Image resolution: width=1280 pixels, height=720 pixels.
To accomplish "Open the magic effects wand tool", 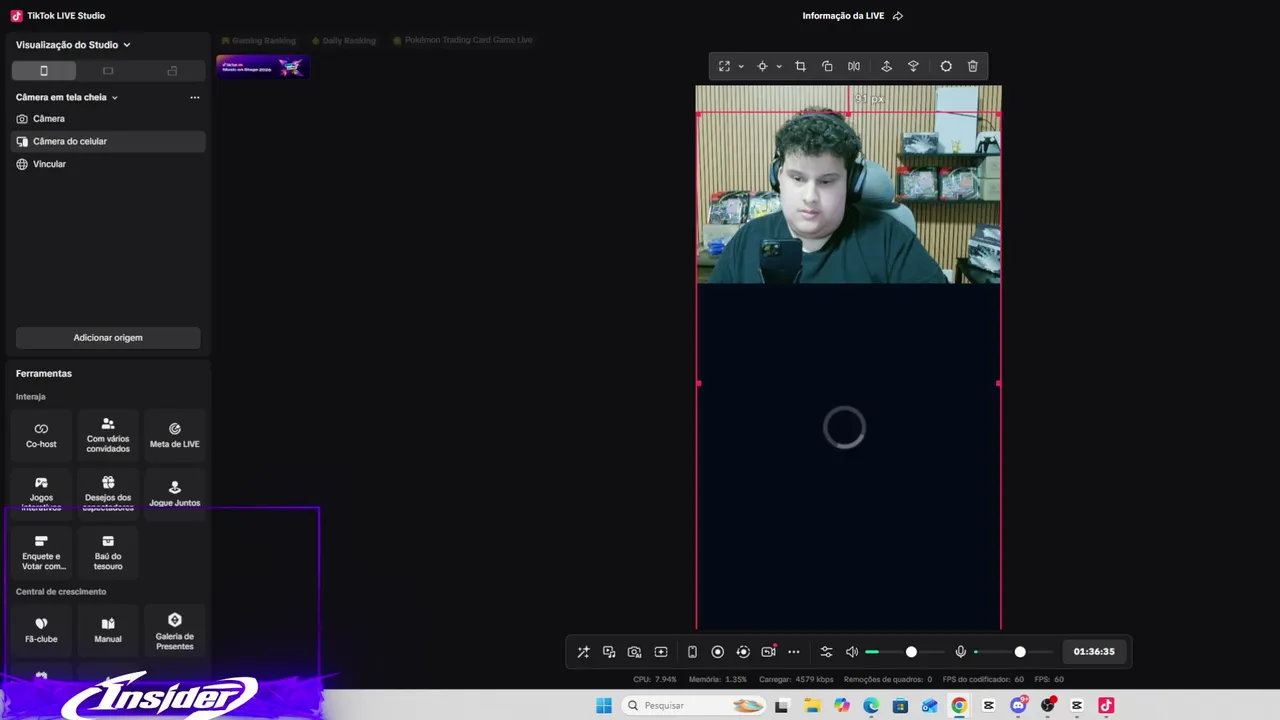I will (583, 652).
